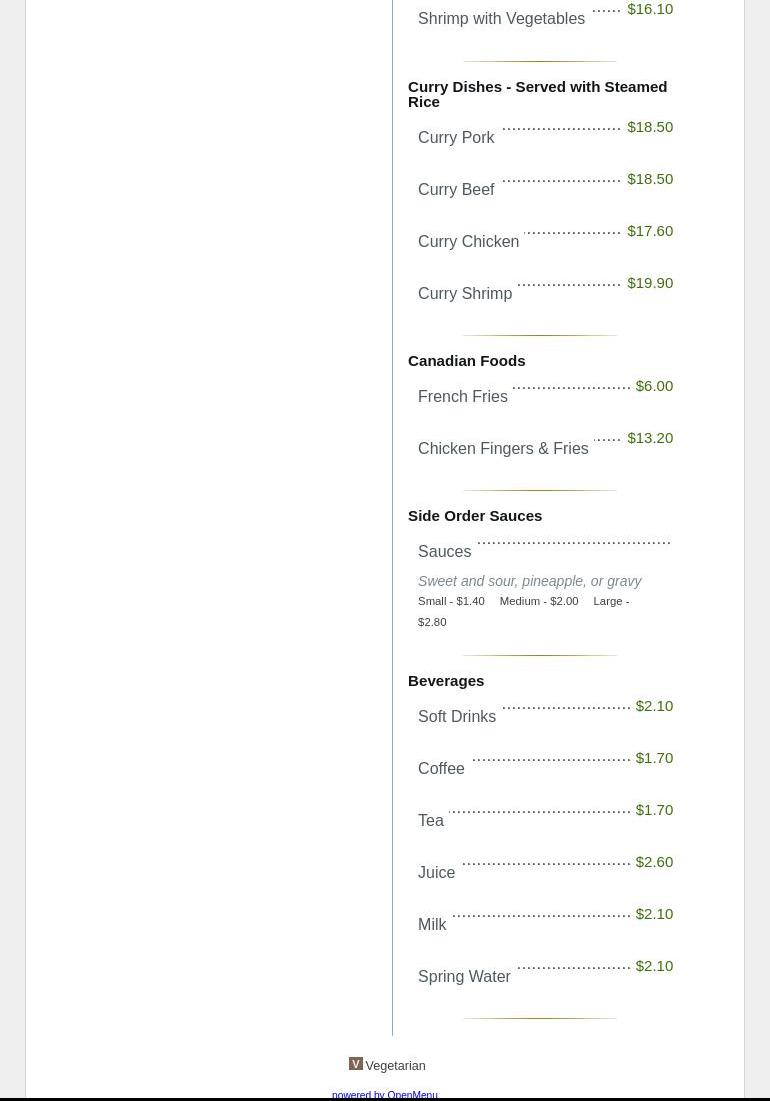Select the Juice menu item
This screenshot has height=1101, width=770.
point(436,873)
